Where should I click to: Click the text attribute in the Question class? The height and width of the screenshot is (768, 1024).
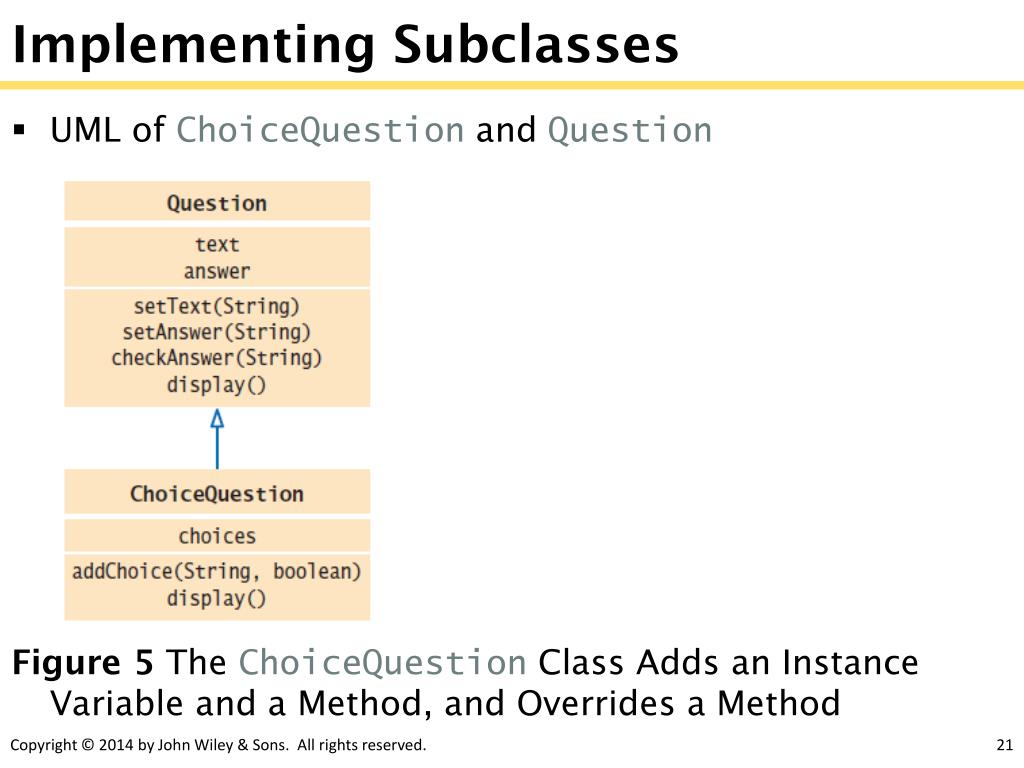tap(217, 244)
